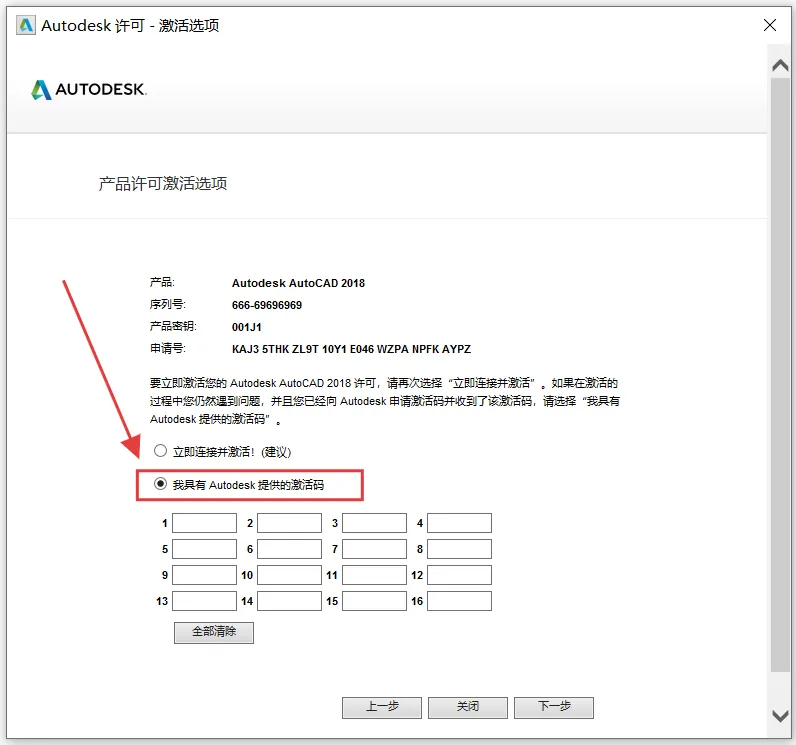Click activation code field 8
This screenshot has width=796, height=745.
[x=459, y=549]
